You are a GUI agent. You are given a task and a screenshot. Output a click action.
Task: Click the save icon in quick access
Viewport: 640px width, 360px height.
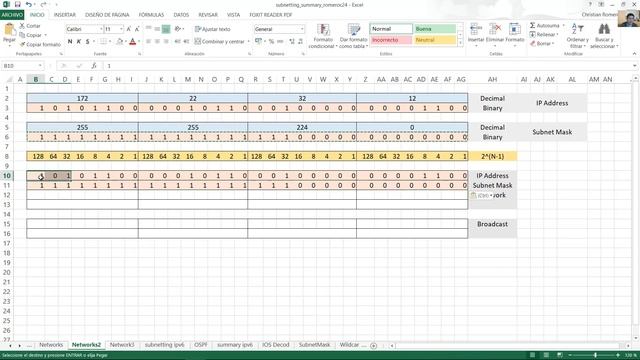(x=17, y=4)
